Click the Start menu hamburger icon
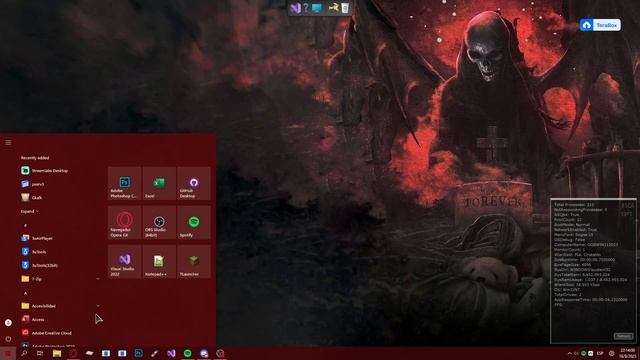The width and height of the screenshot is (640, 360). (8, 142)
